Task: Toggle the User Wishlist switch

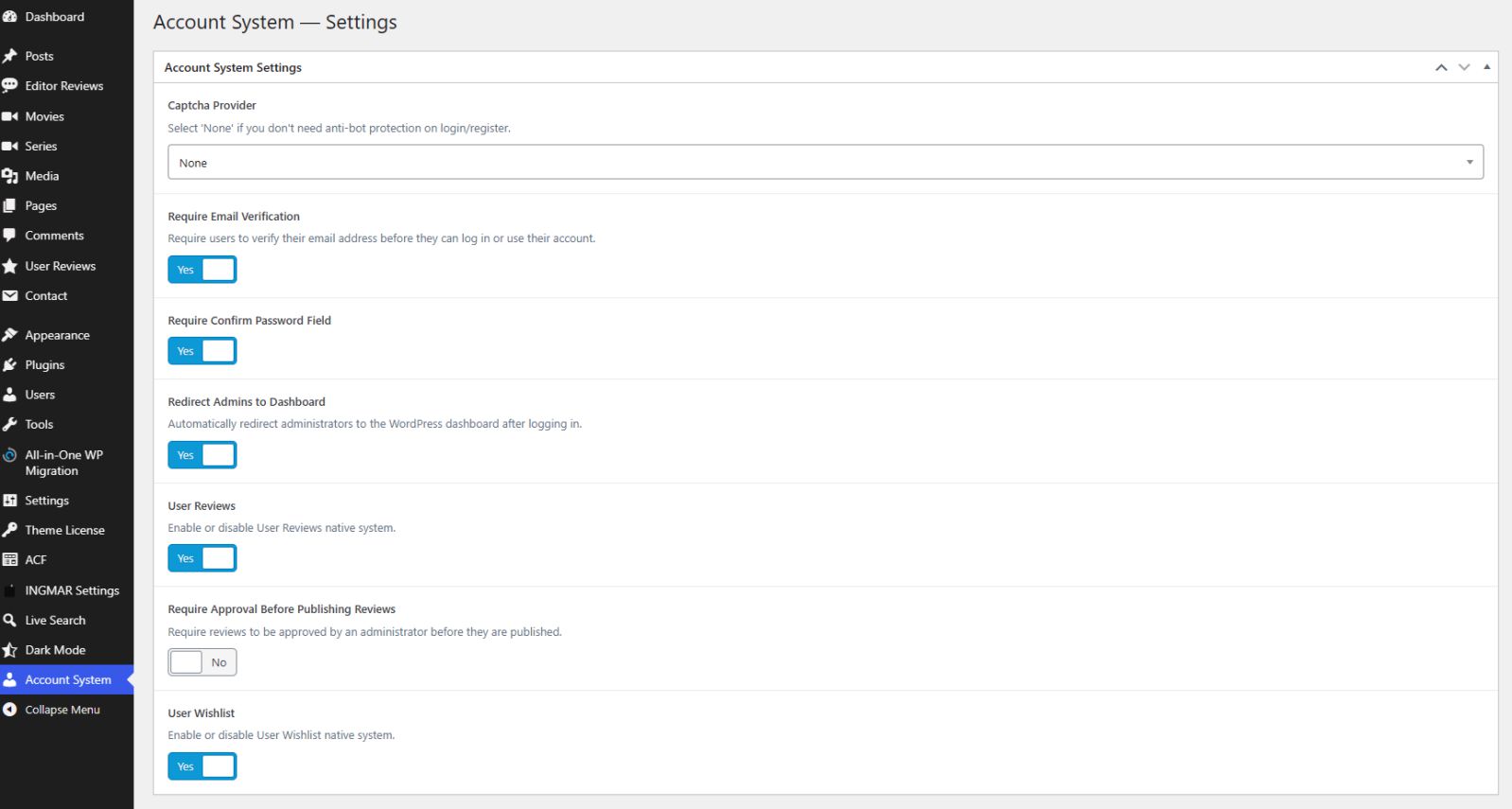Action: point(202,766)
